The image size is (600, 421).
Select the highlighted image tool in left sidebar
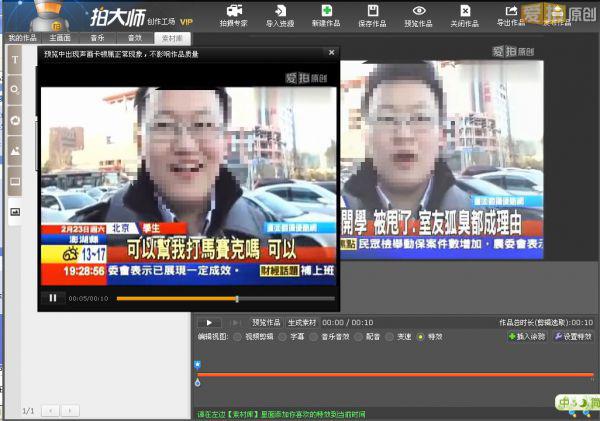click(15, 212)
